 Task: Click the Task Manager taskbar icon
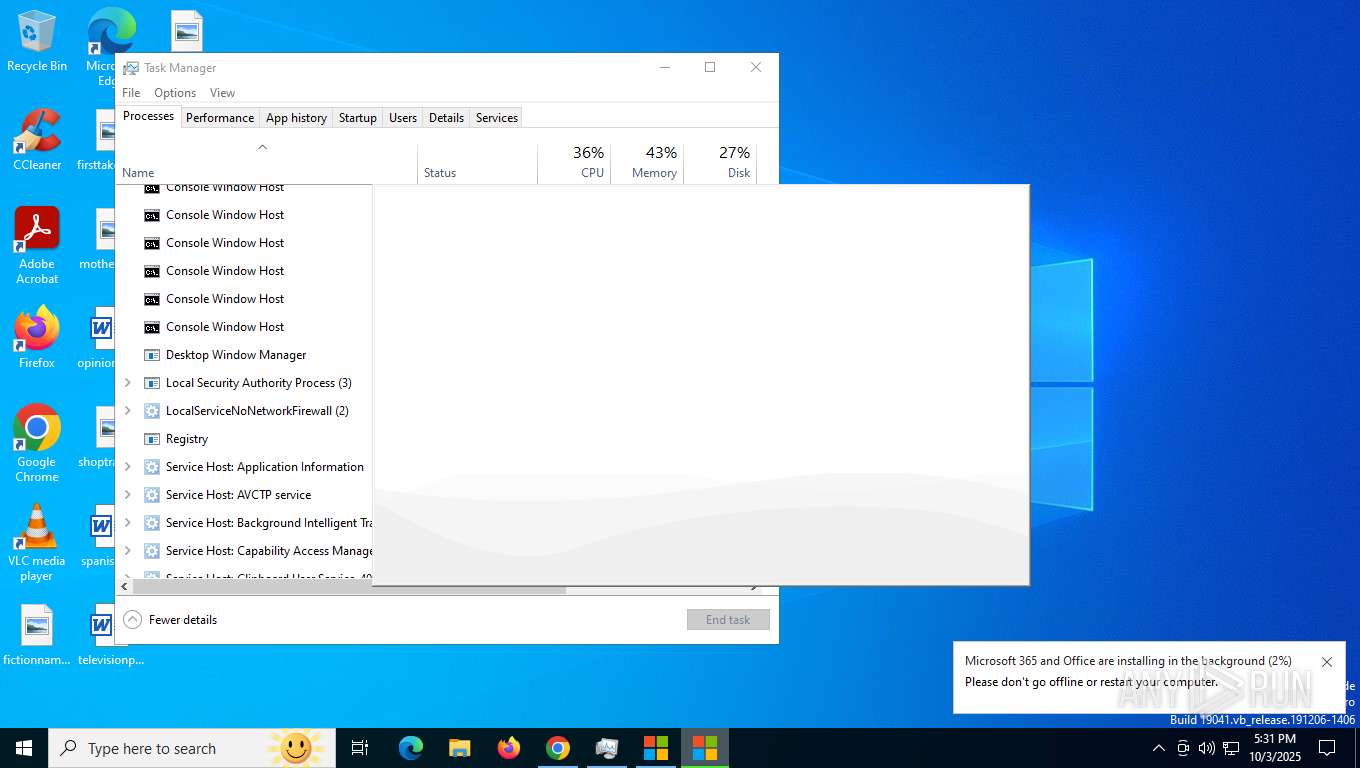click(x=607, y=748)
